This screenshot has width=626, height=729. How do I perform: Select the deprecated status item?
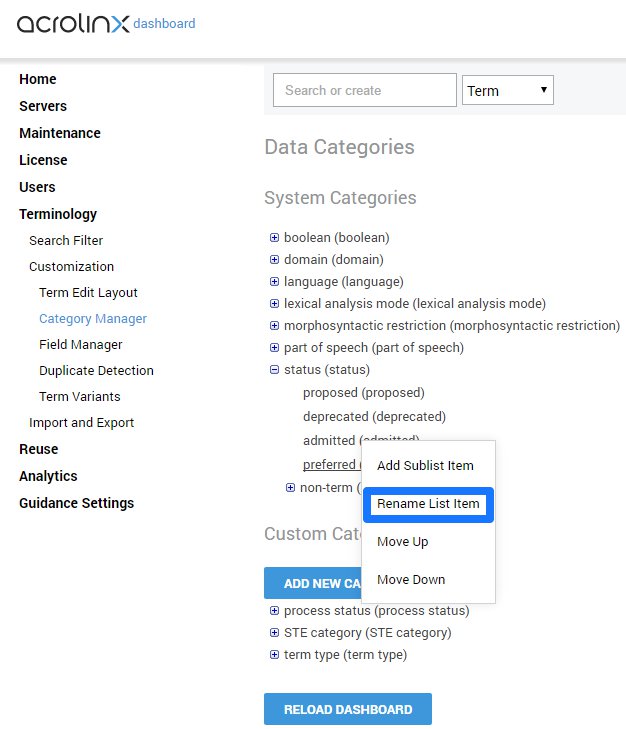[374, 417]
